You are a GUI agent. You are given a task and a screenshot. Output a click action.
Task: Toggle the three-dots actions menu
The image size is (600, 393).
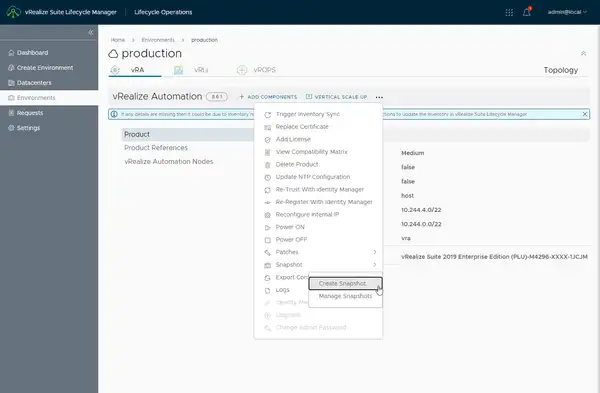[x=379, y=97]
